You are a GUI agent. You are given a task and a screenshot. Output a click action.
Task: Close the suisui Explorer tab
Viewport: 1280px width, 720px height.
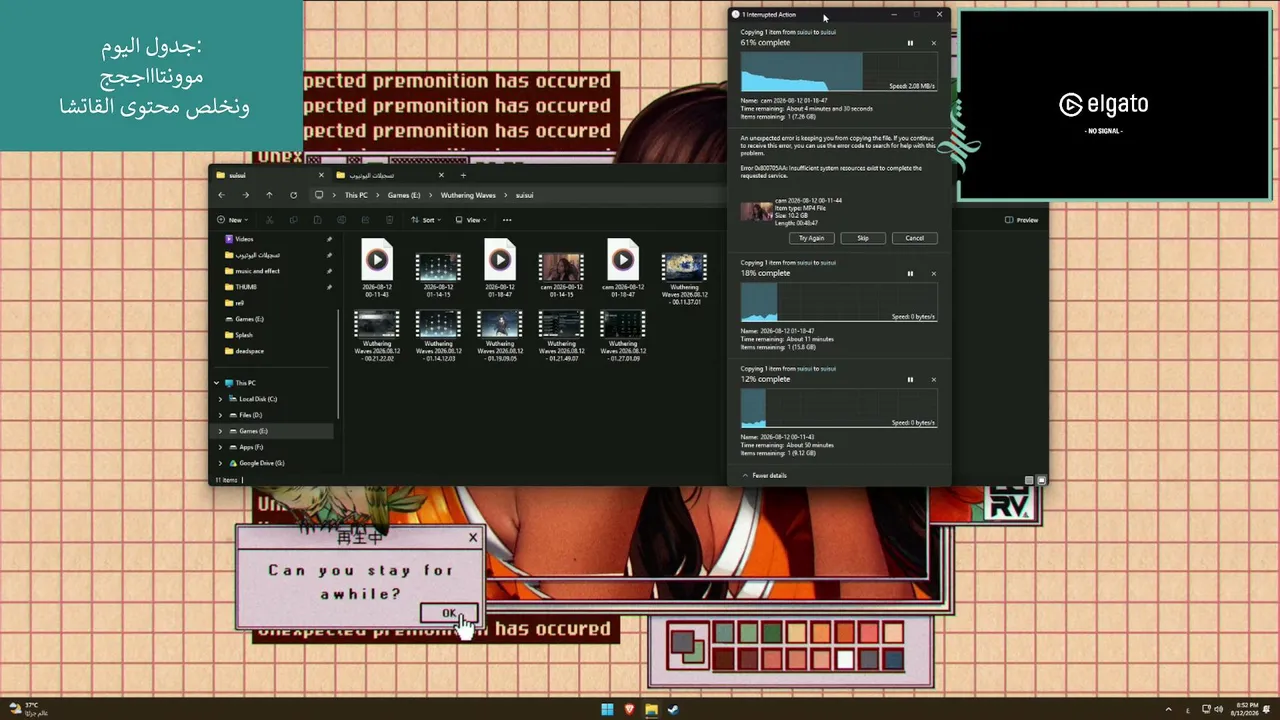coord(321,175)
